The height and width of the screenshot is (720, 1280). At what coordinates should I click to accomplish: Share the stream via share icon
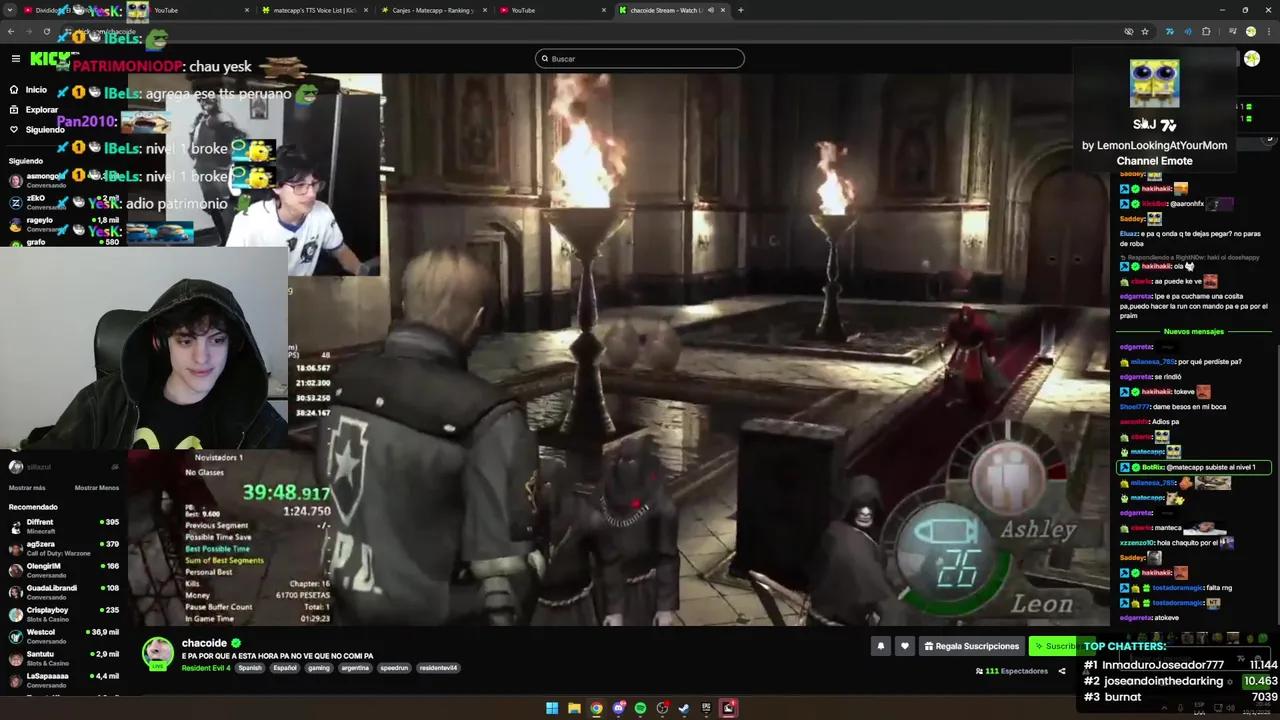coord(1062,671)
